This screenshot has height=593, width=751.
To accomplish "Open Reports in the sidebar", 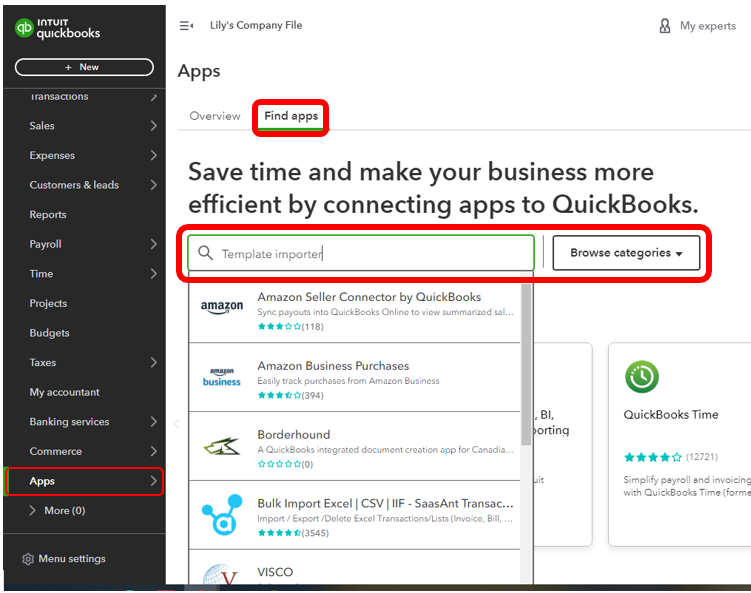I will (x=48, y=215).
